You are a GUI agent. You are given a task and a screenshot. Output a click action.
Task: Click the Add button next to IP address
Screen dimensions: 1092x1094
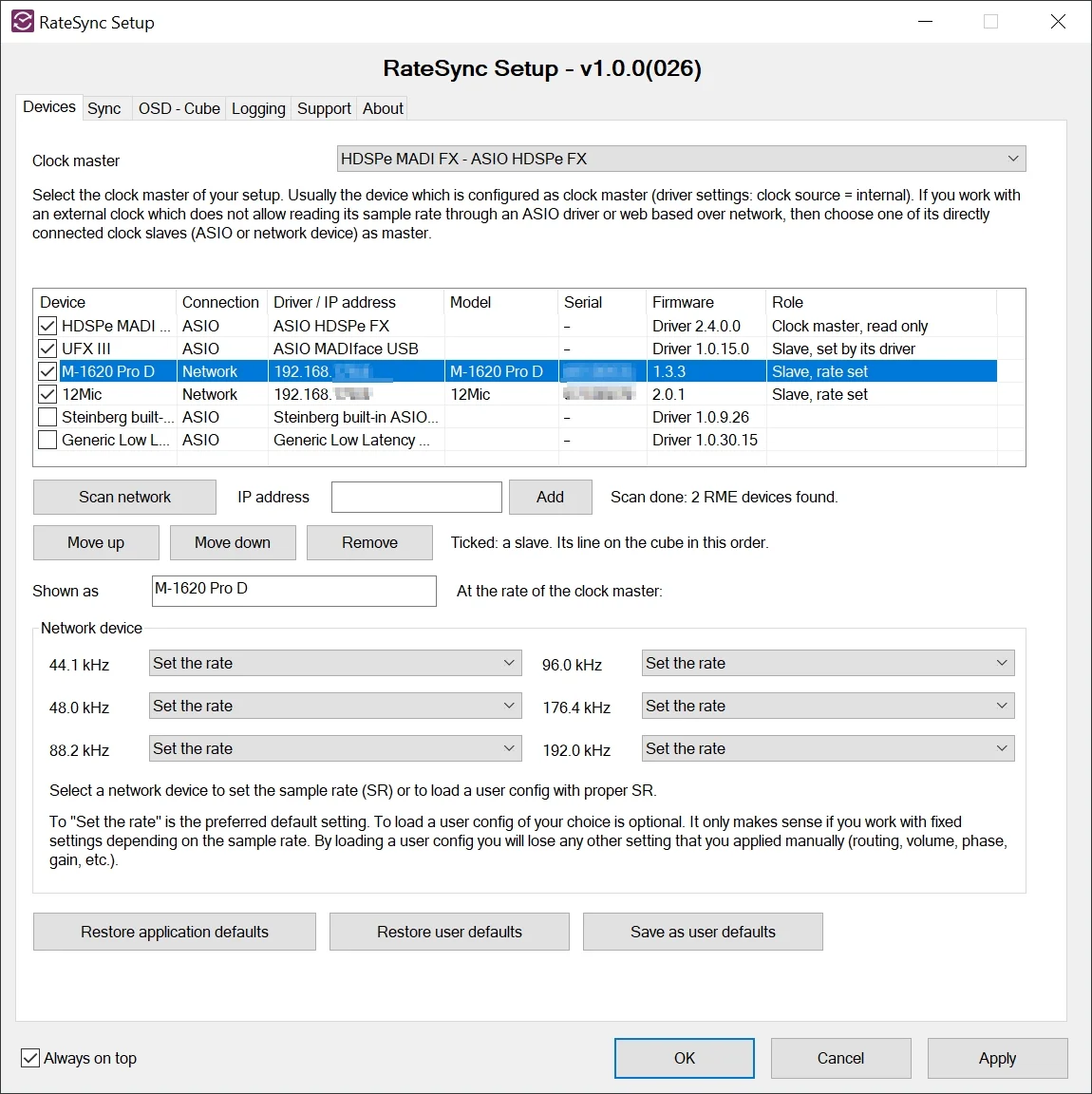pyautogui.click(x=550, y=497)
